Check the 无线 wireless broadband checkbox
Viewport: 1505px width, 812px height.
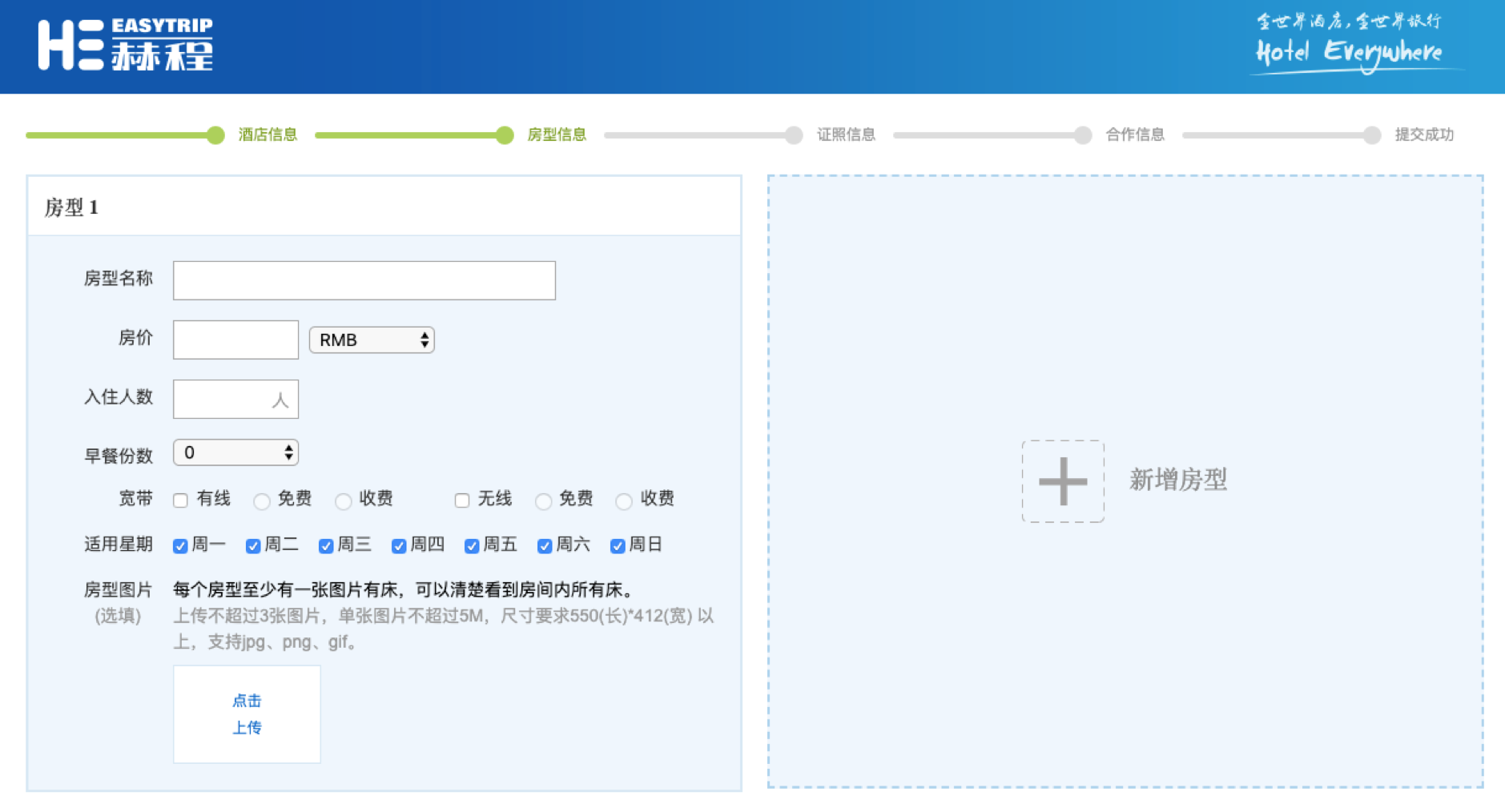(x=462, y=500)
